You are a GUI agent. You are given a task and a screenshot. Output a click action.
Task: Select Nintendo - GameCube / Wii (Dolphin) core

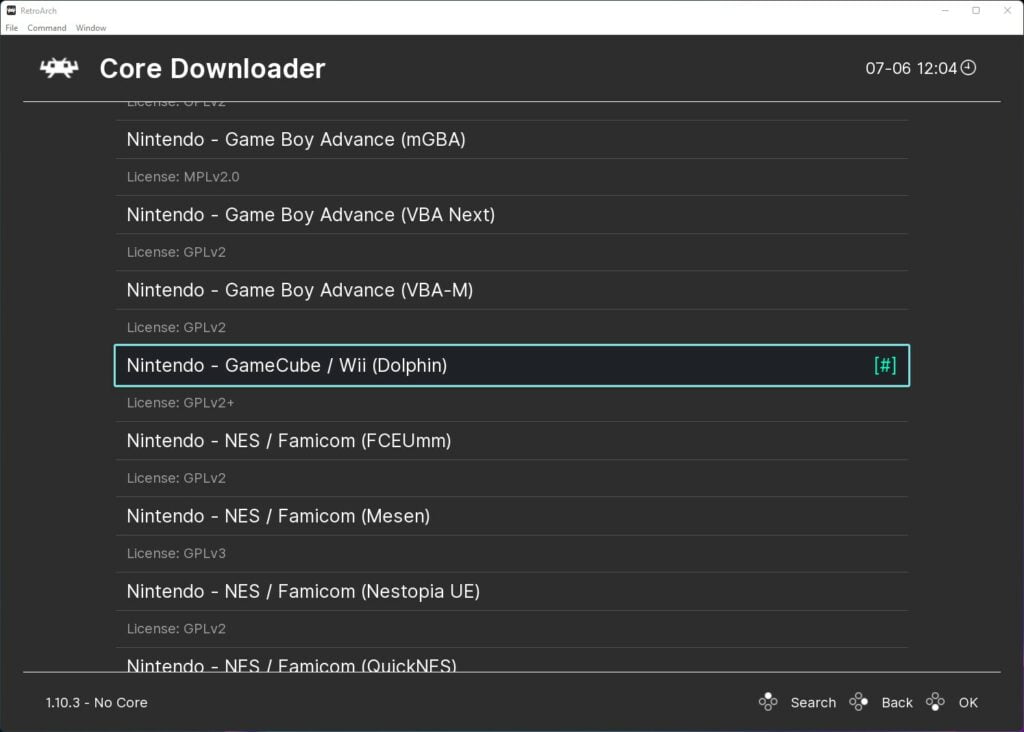pyautogui.click(x=511, y=365)
